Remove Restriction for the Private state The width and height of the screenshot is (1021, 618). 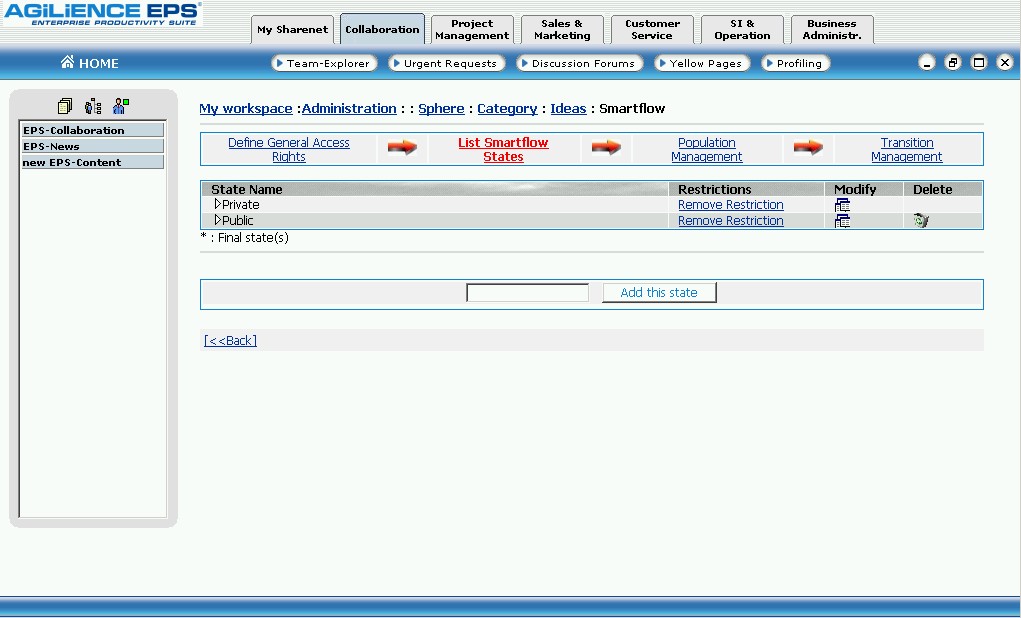click(730, 205)
